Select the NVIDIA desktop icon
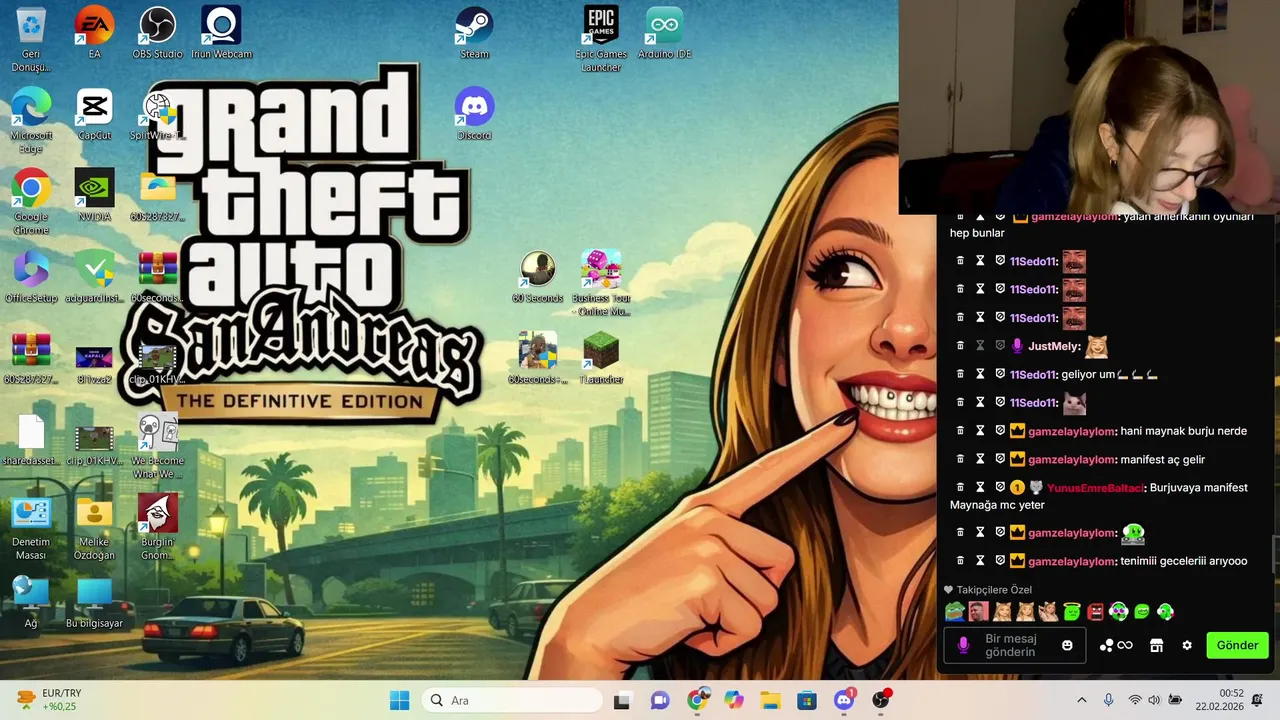Viewport: 1280px width, 720px height. click(94, 195)
